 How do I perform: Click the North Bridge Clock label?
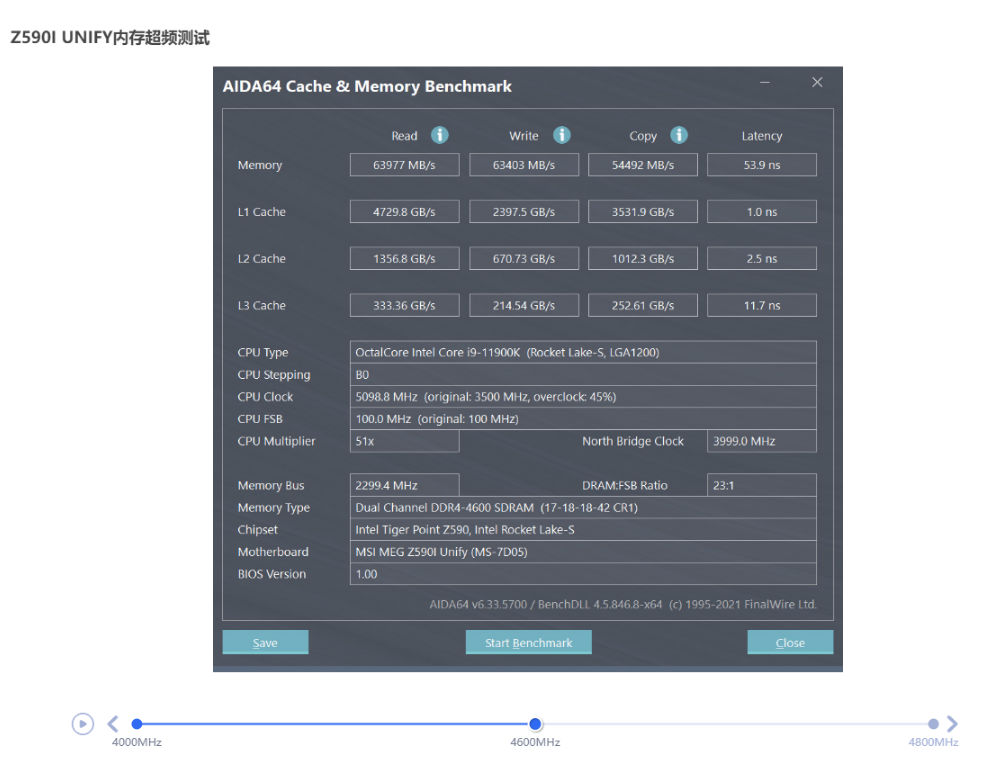[x=633, y=441]
